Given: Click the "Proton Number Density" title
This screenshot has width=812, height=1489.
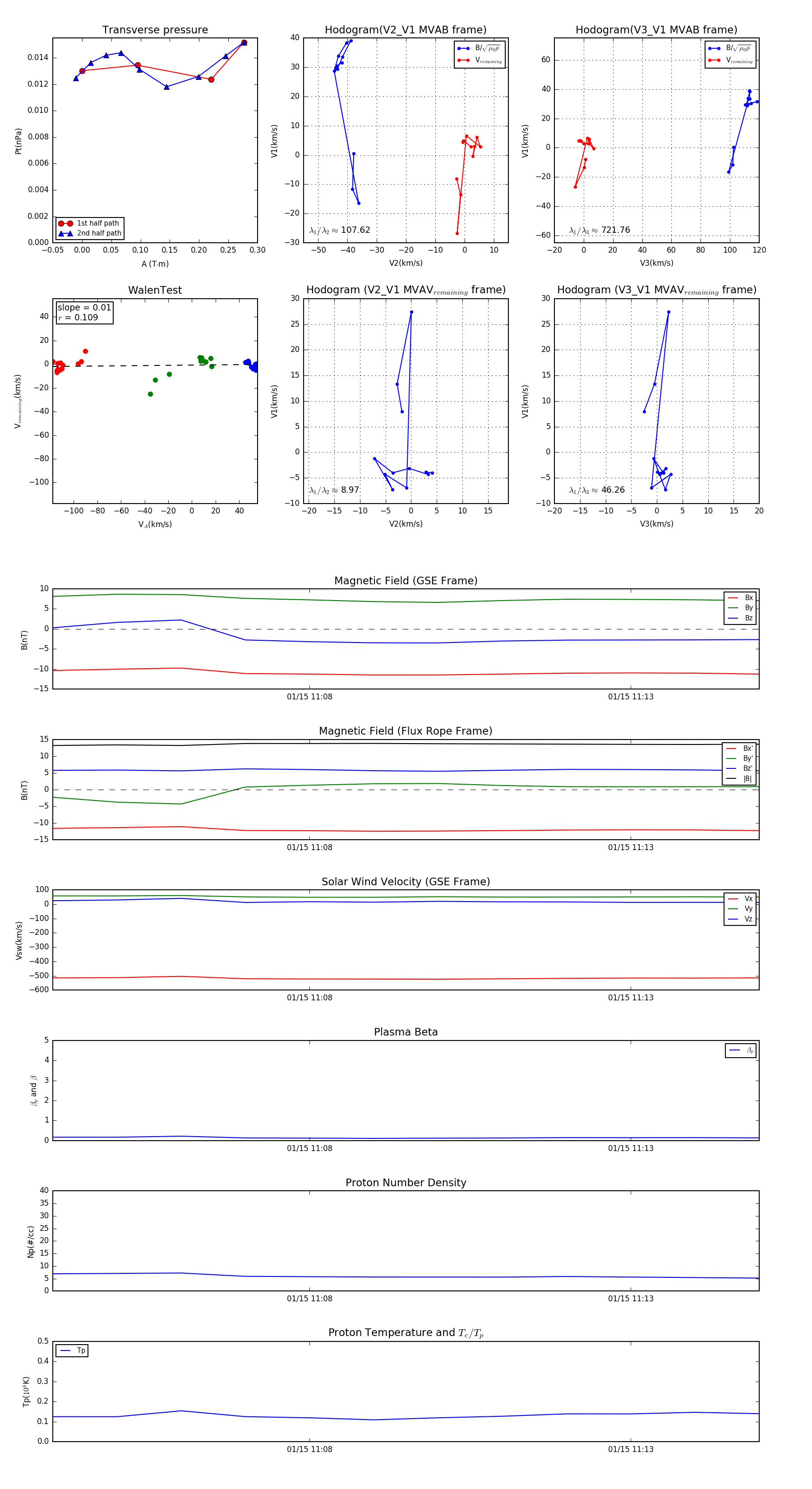Looking at the screenshot, I should [406, 1183].
